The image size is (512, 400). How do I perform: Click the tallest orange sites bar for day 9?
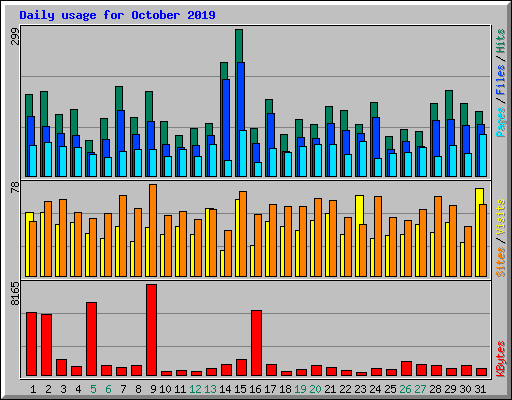[153, 230]
